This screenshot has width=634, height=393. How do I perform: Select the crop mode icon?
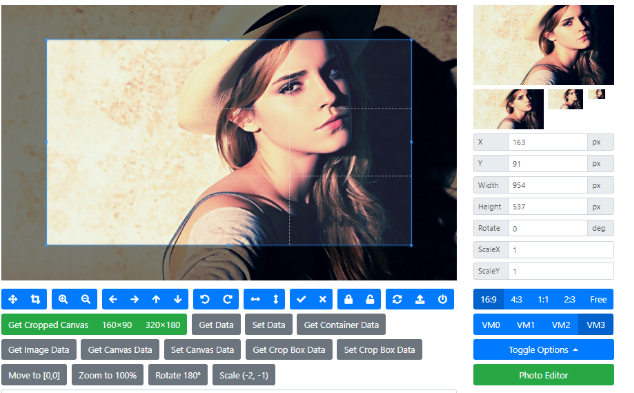click(x=36, y=299)
